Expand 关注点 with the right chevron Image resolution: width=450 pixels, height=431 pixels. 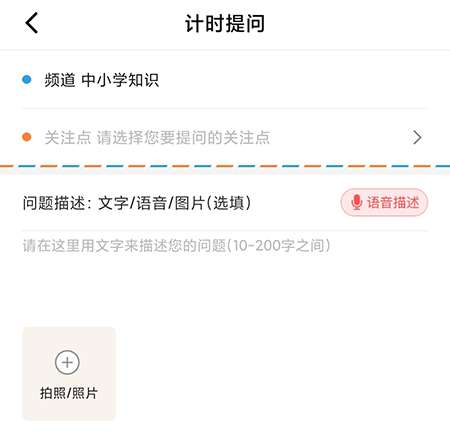point(417,137)
